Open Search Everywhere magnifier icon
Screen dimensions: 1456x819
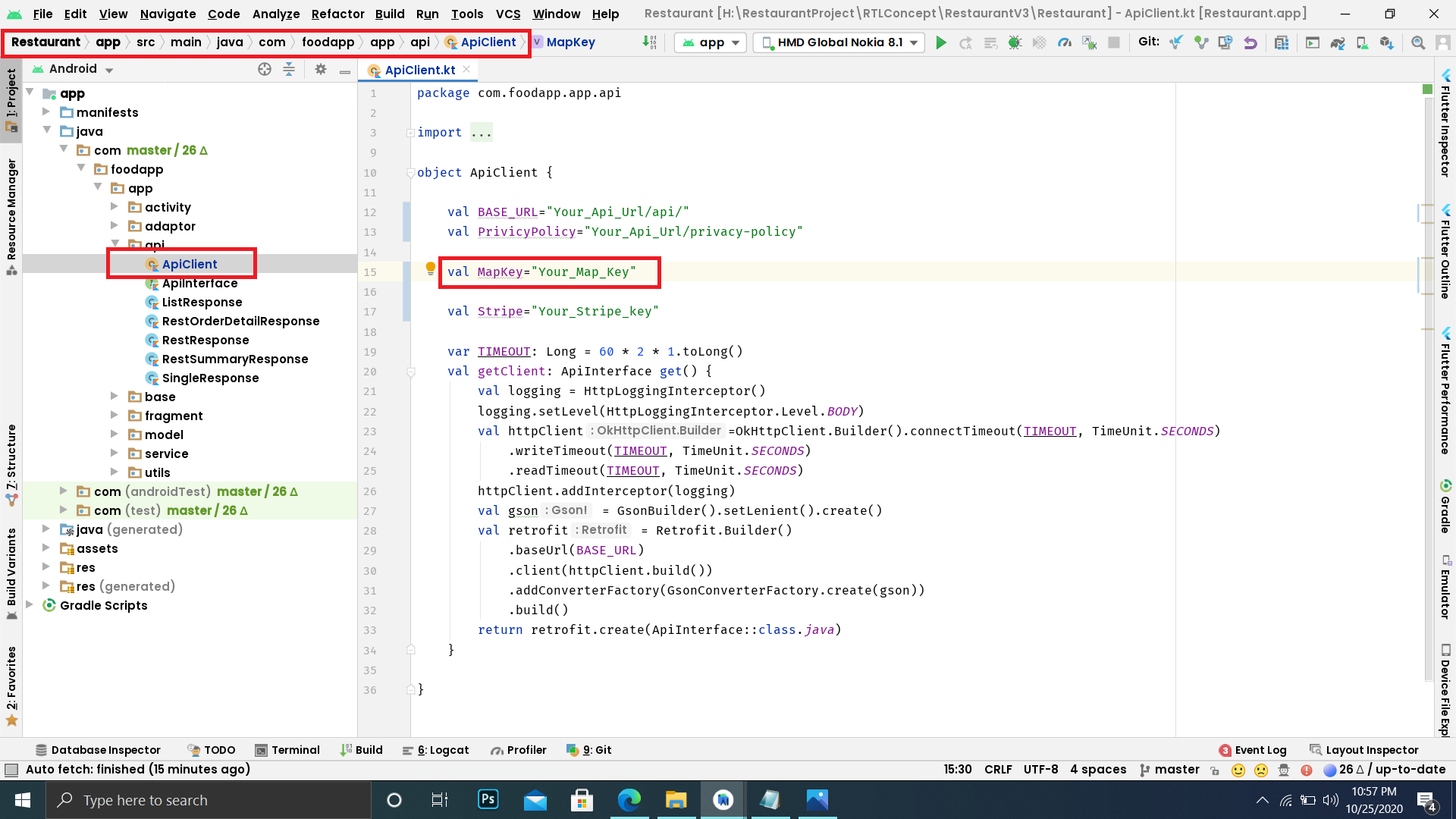pyautogui.click(x=1417, y=42)
